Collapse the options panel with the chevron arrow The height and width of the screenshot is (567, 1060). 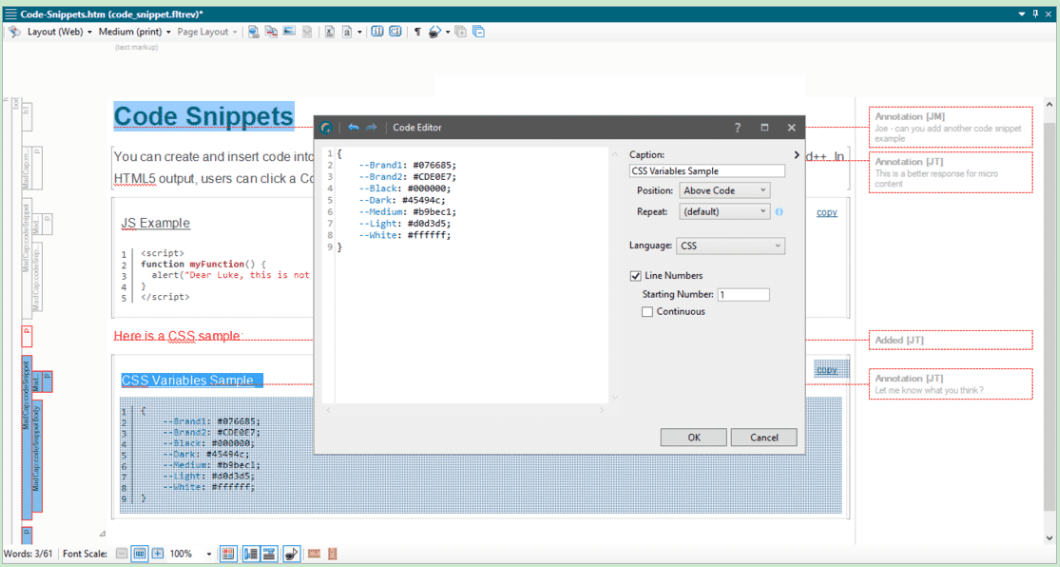pyautogui.click(x=796, y=155)
